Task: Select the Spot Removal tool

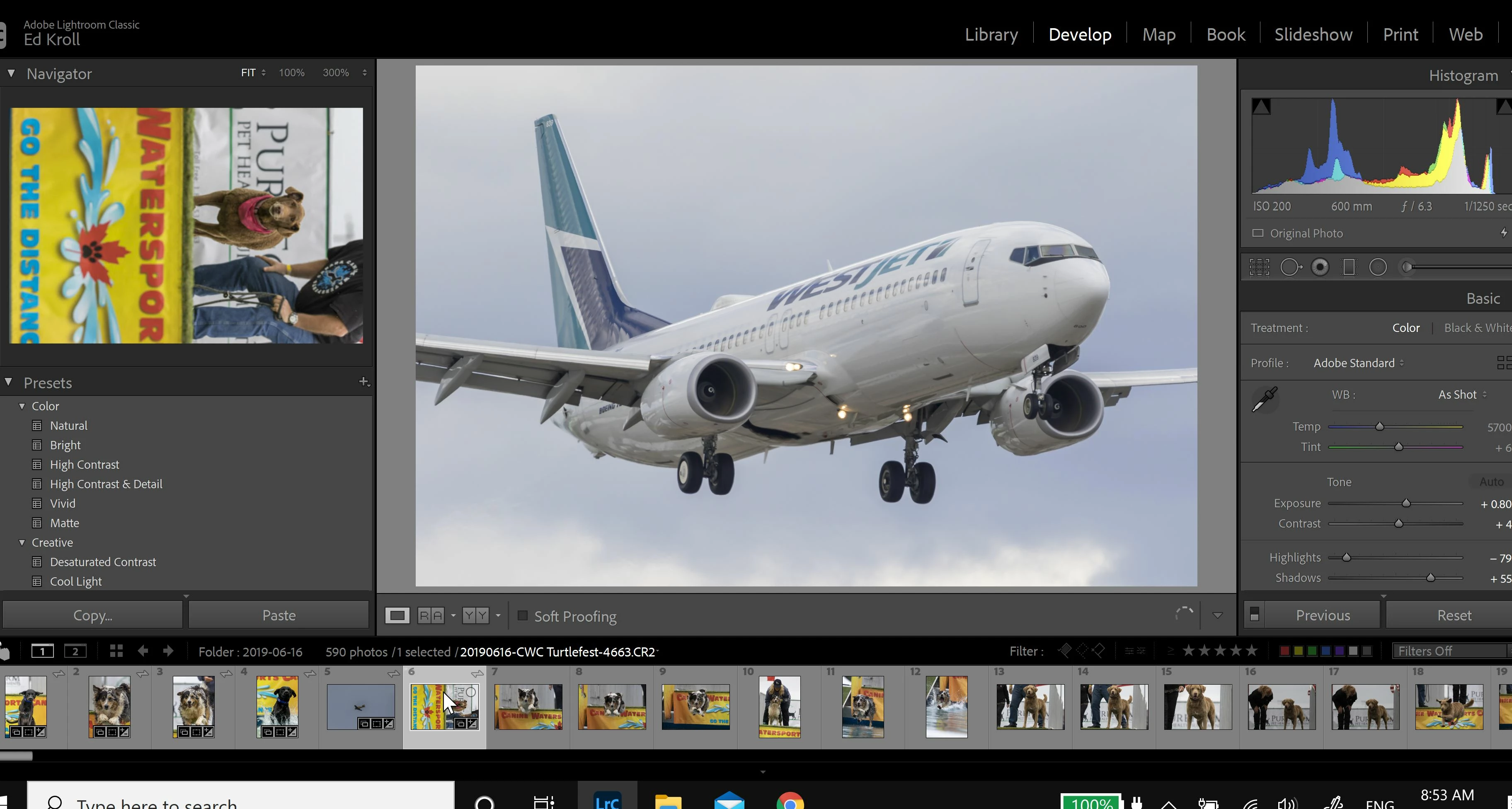Action: pyautogui.click(x=1290, y=267)
